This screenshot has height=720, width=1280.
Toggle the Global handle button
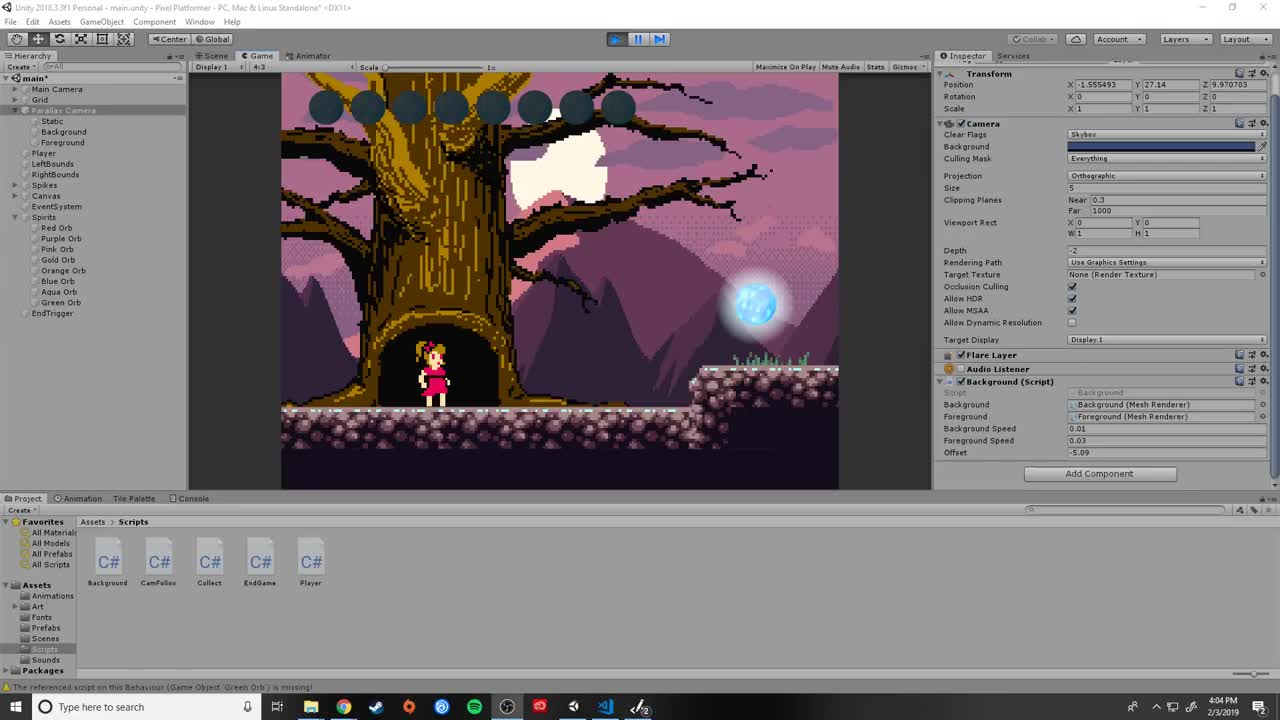tap(211, 39)
